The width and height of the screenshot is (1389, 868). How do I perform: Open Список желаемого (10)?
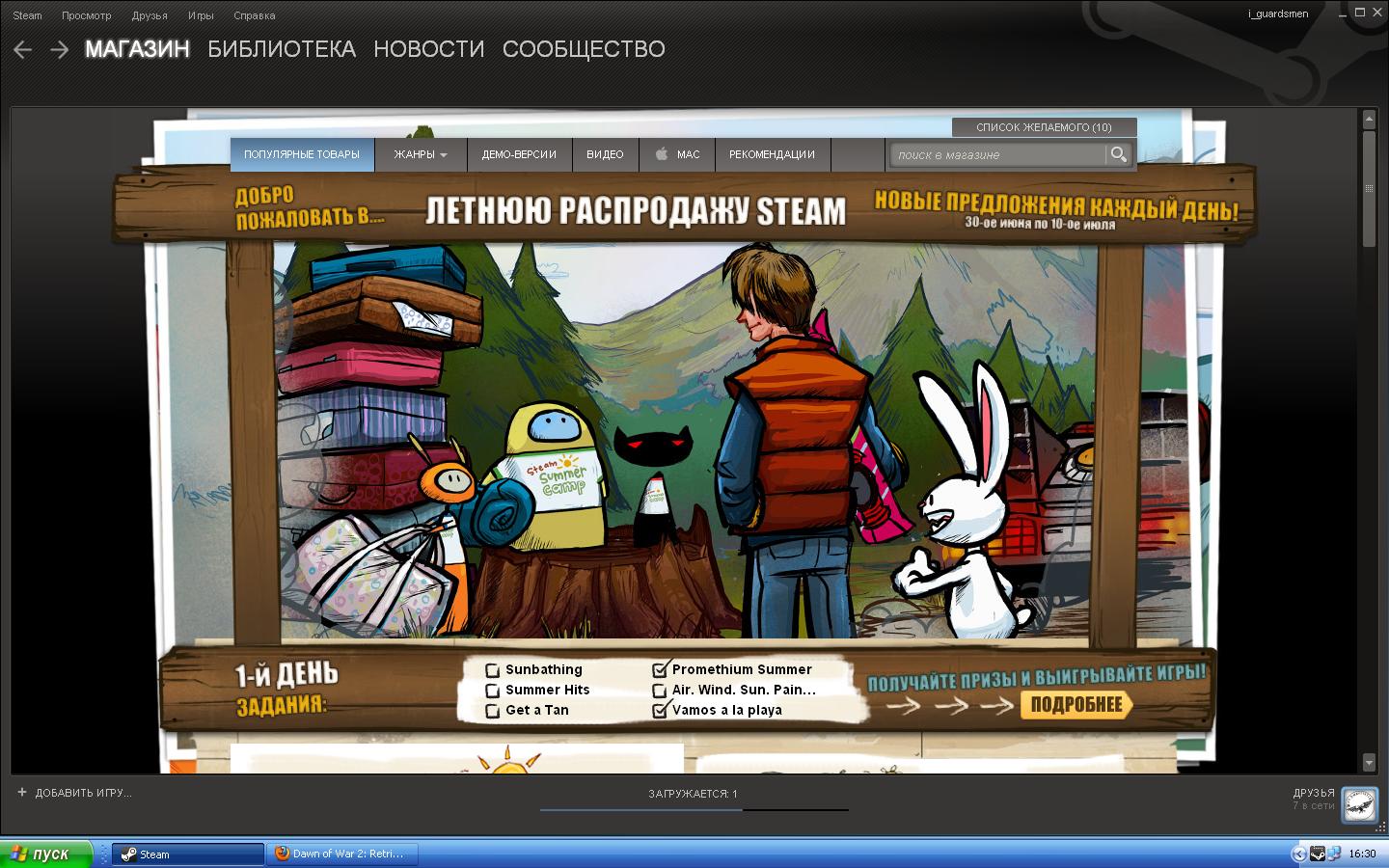[x=1044, y=127]
